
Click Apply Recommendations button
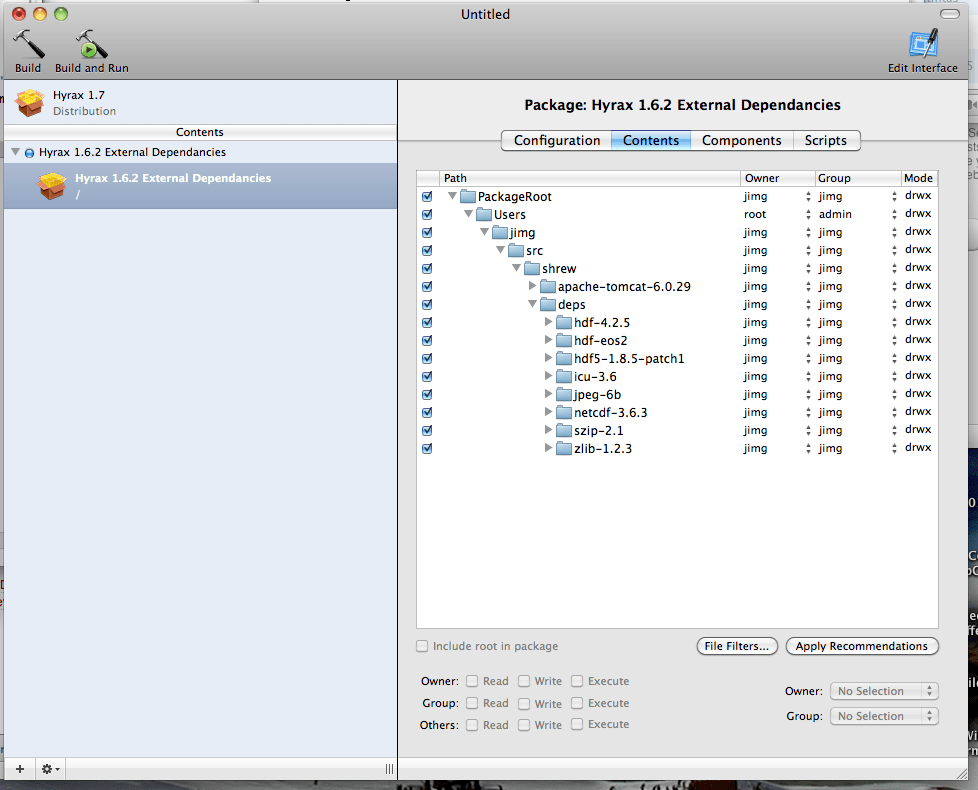point(862,646)
